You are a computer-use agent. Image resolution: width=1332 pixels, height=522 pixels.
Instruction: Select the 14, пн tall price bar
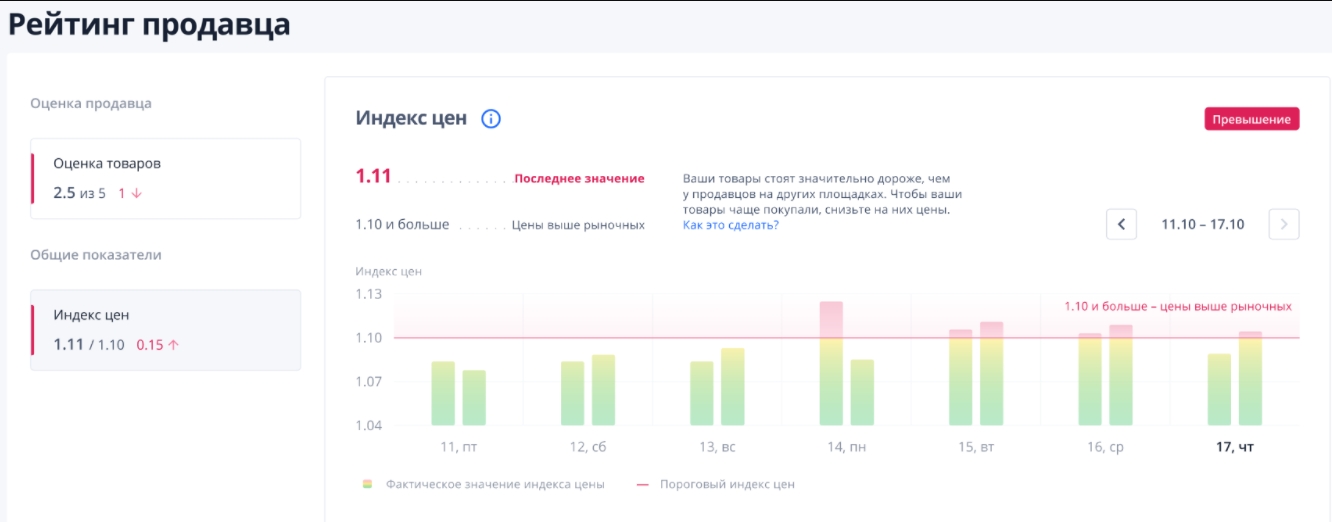click(x=831, y=363)
